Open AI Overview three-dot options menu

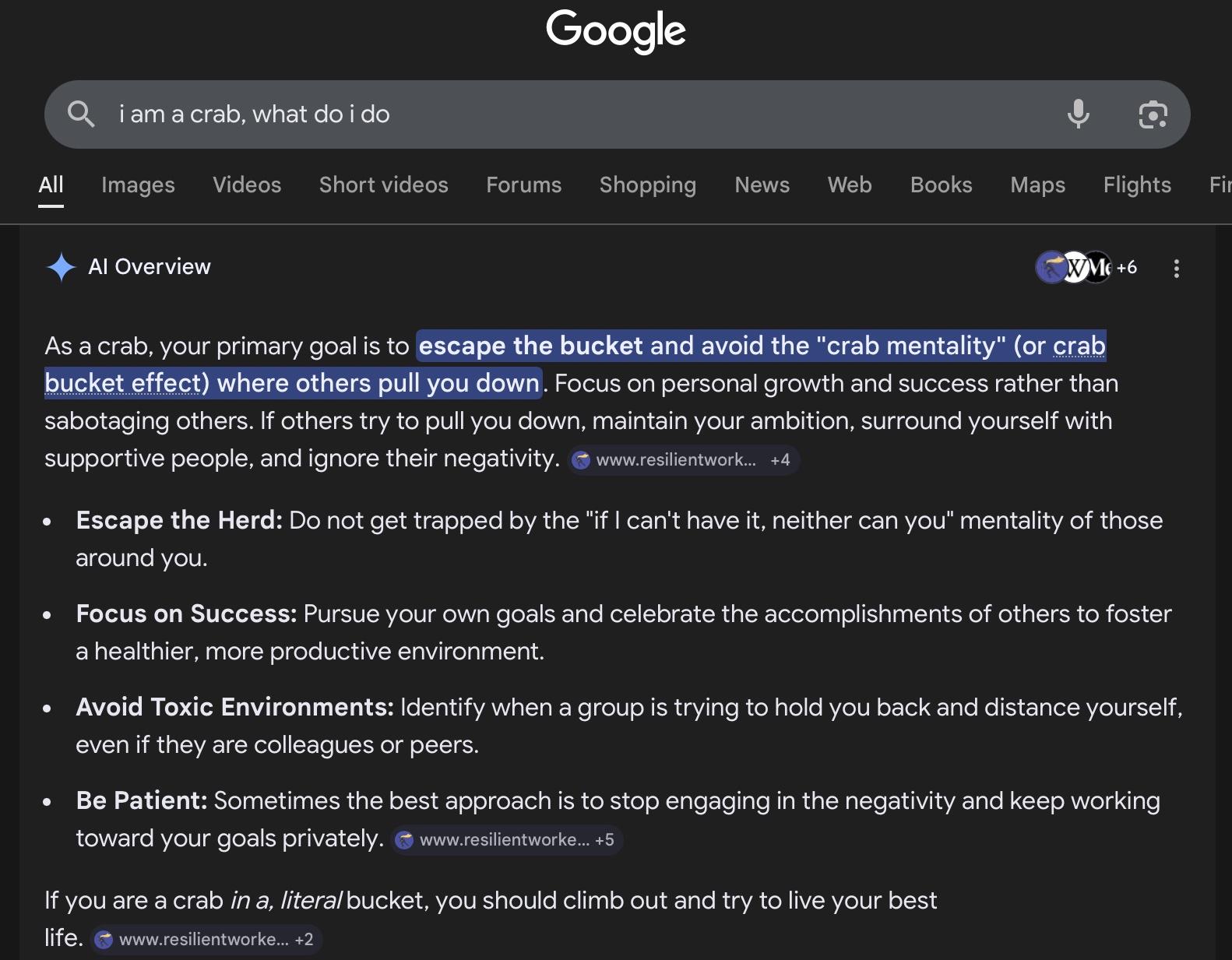1176,269
